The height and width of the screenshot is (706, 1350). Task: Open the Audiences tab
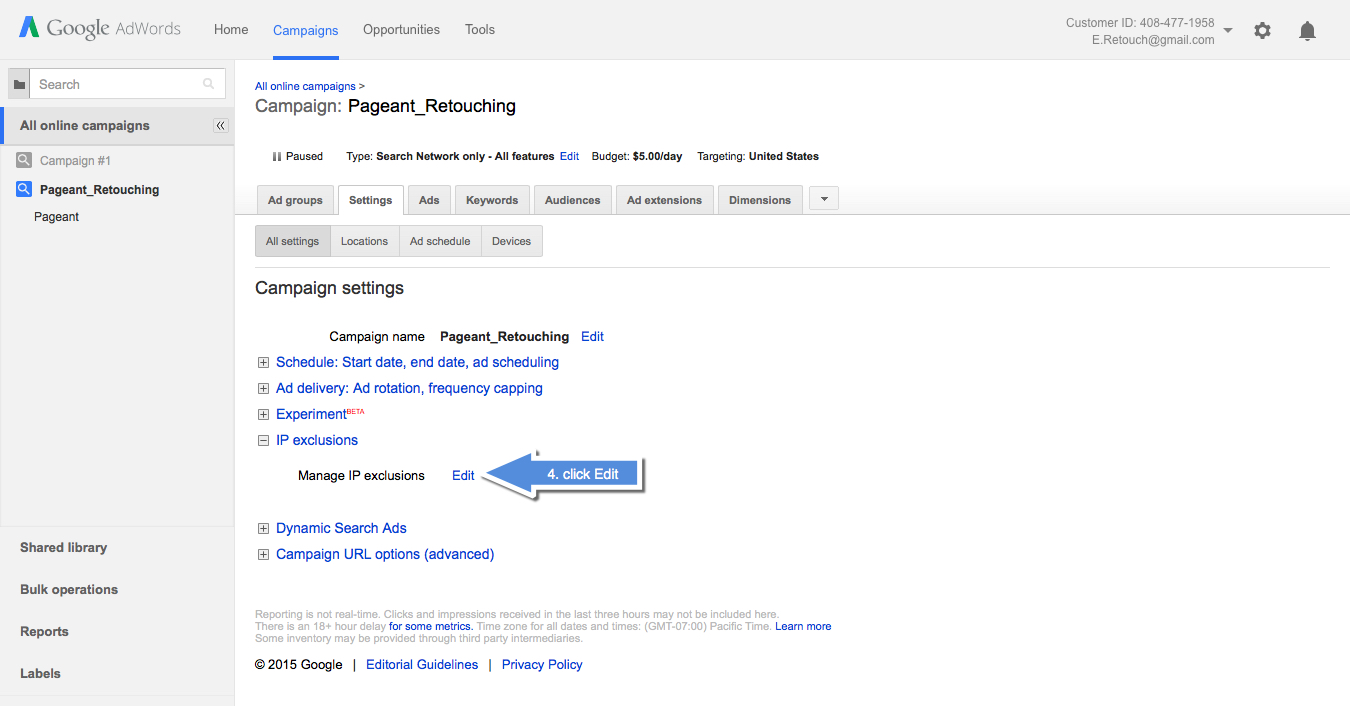(573, 200)
